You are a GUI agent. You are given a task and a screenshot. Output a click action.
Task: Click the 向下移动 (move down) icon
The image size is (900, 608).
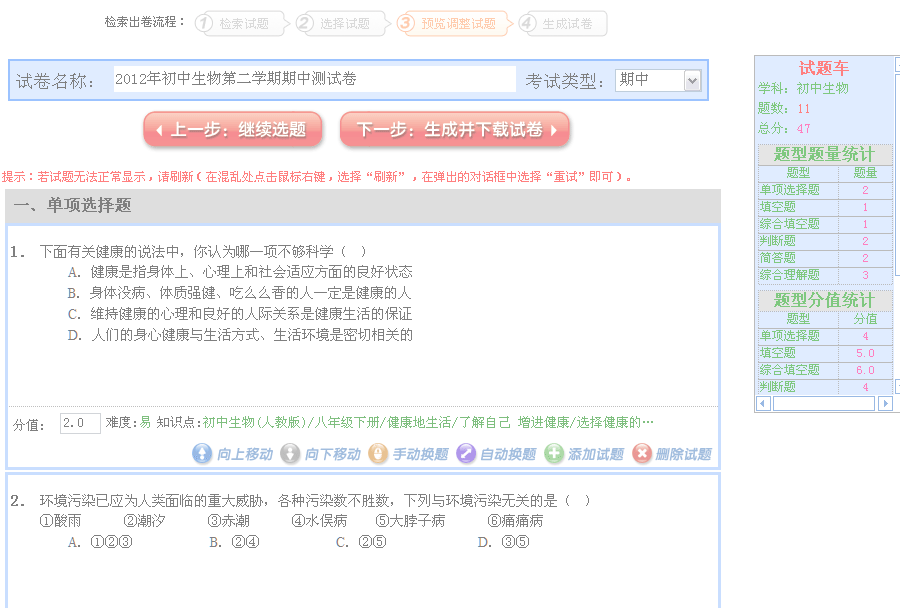click(x=290, y=454)
